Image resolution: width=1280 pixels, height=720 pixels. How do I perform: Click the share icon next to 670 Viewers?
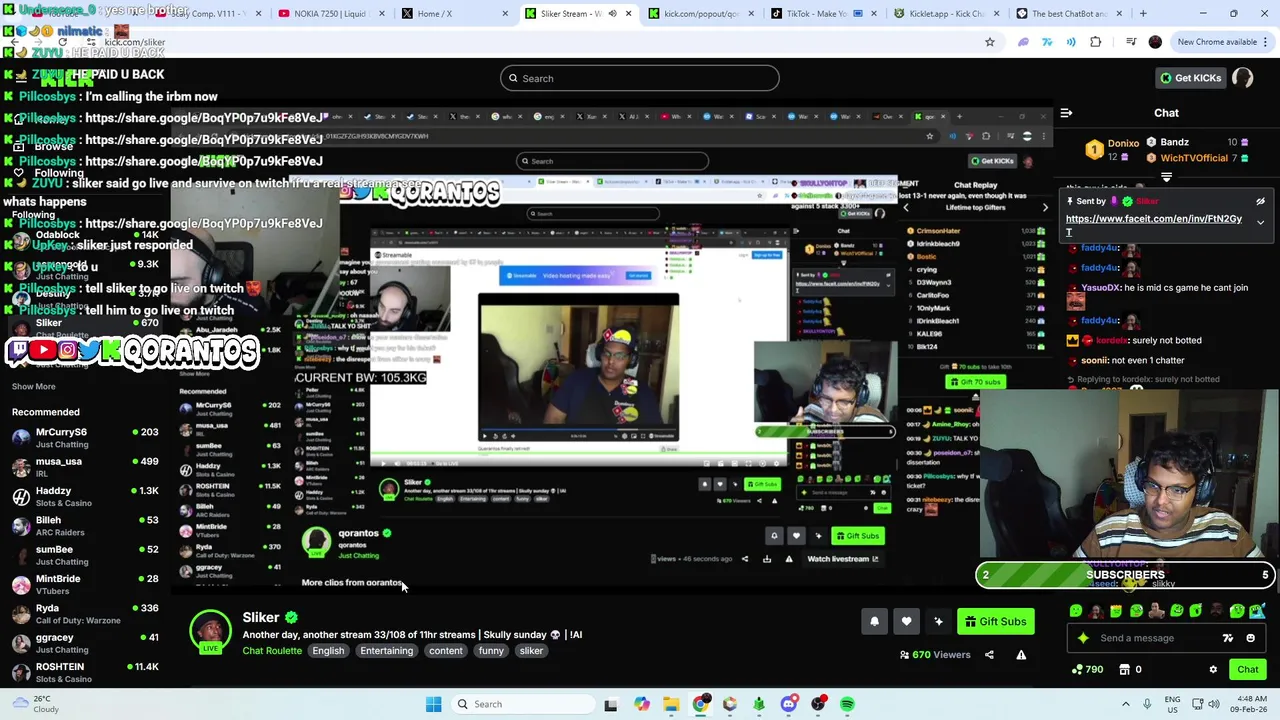[989, 655]
